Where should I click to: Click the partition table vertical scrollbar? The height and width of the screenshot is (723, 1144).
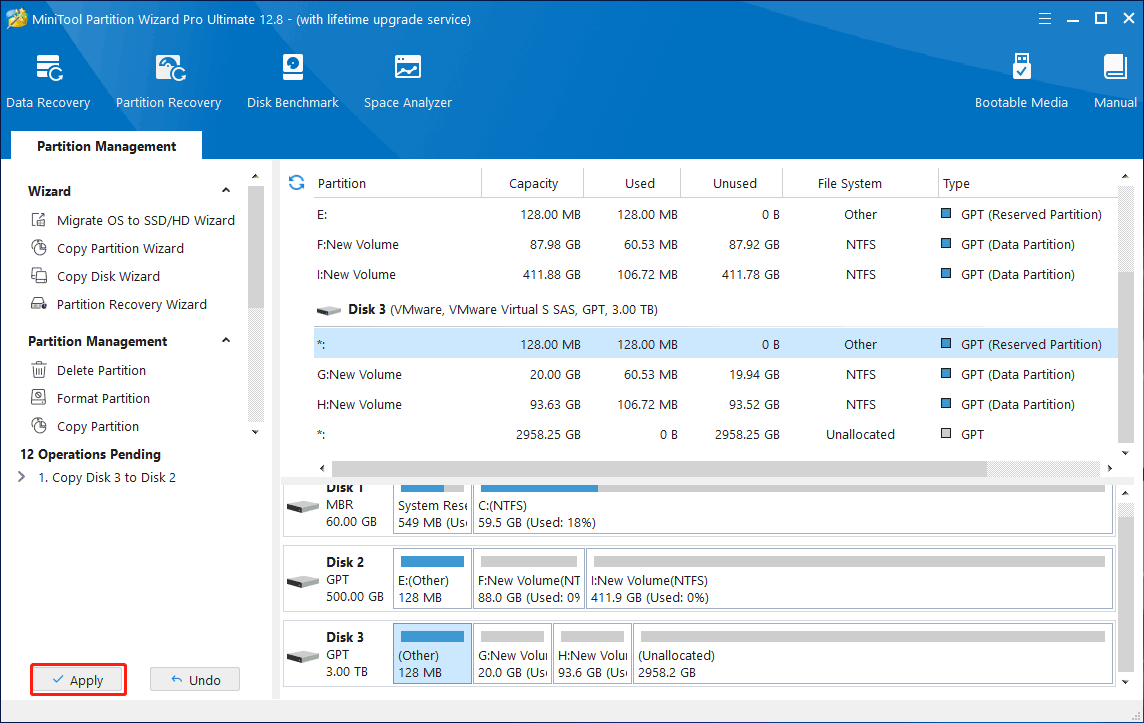tap(1125, 355)
